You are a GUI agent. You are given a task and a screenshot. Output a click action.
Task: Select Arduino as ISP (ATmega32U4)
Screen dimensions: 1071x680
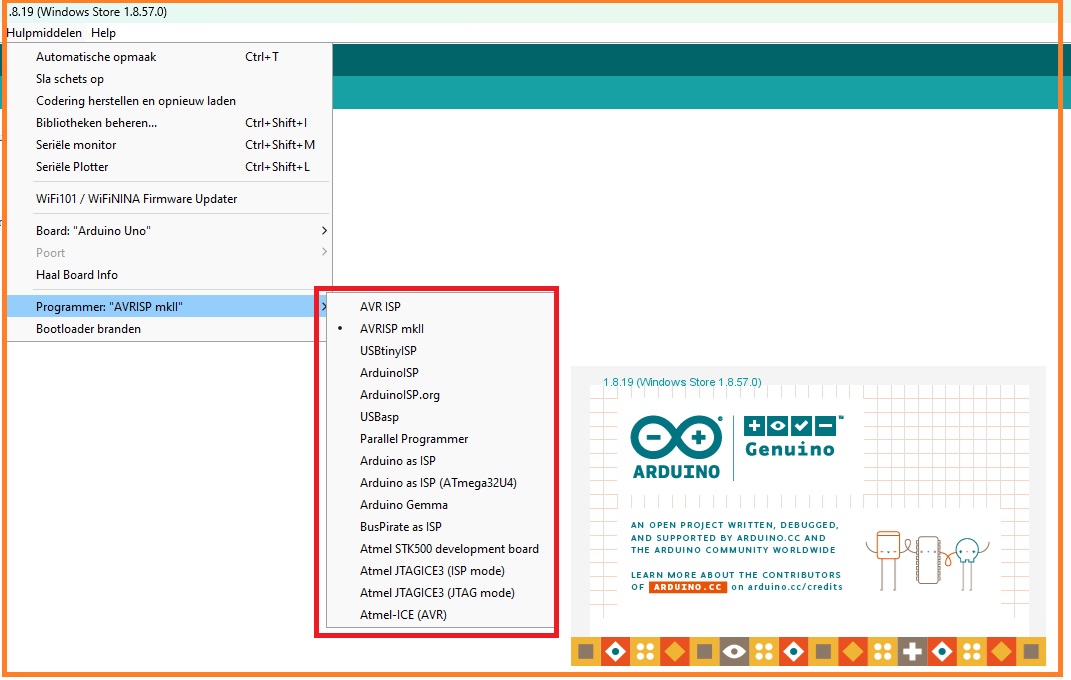coord(441,483)
